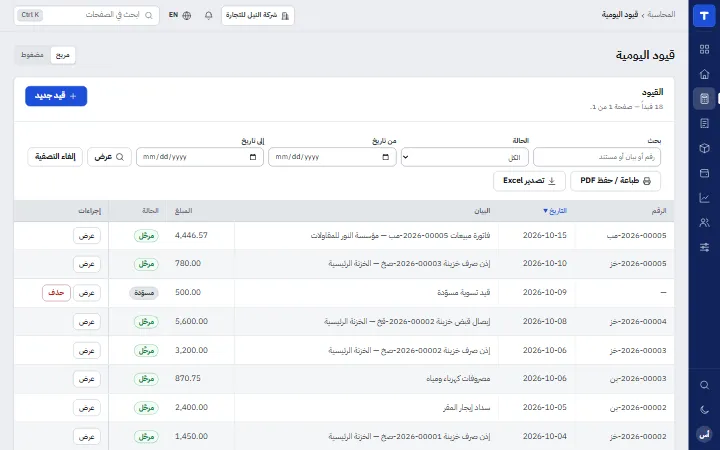Open the reports chart icon in sidebar

point(704,198)
